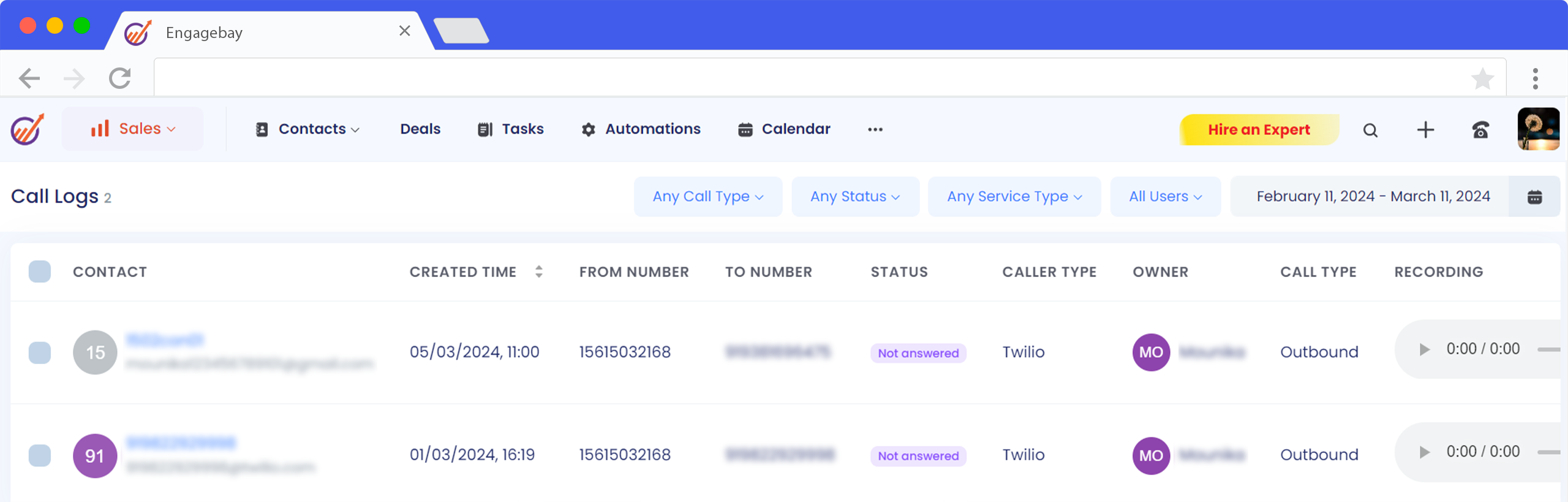Click the plus add-new icon

coord(1425,130)
